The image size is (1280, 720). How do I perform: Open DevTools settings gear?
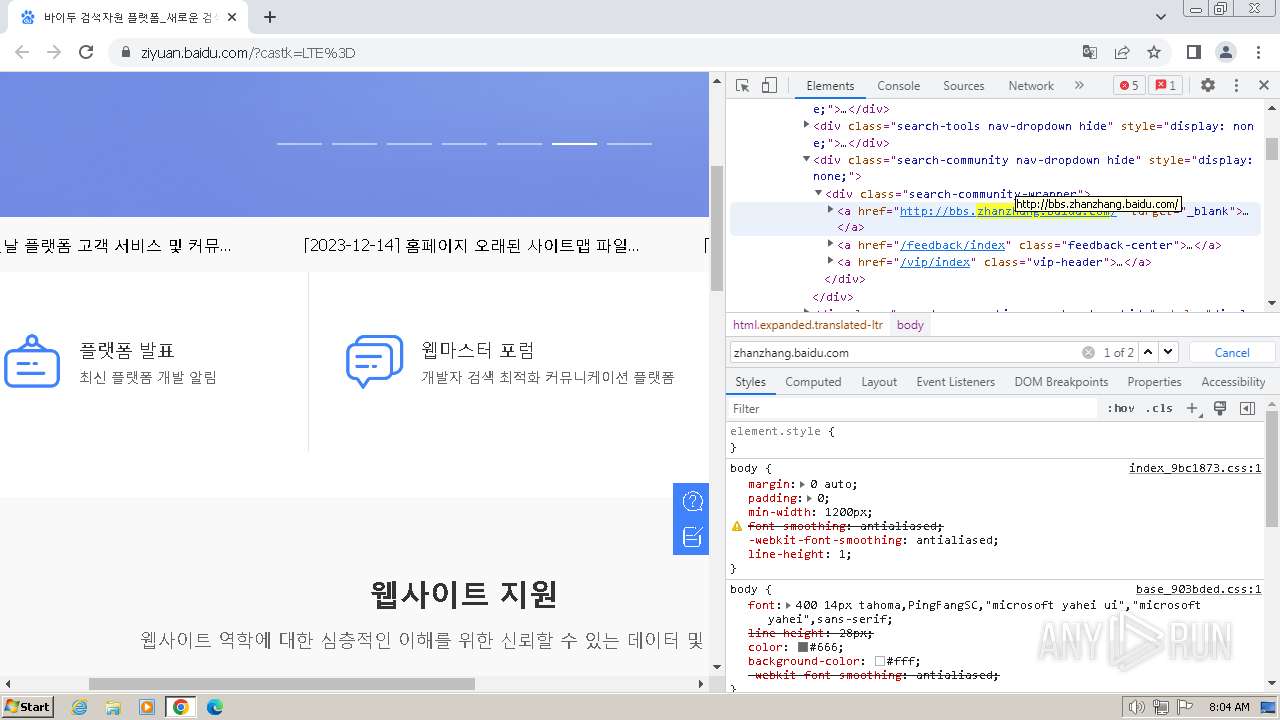(1208, 86)
